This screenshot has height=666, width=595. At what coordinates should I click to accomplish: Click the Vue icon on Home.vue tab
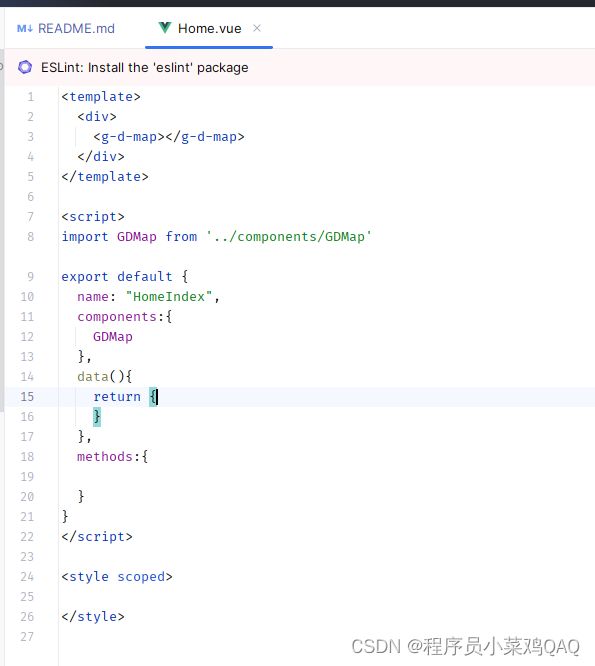coord(165,28)
